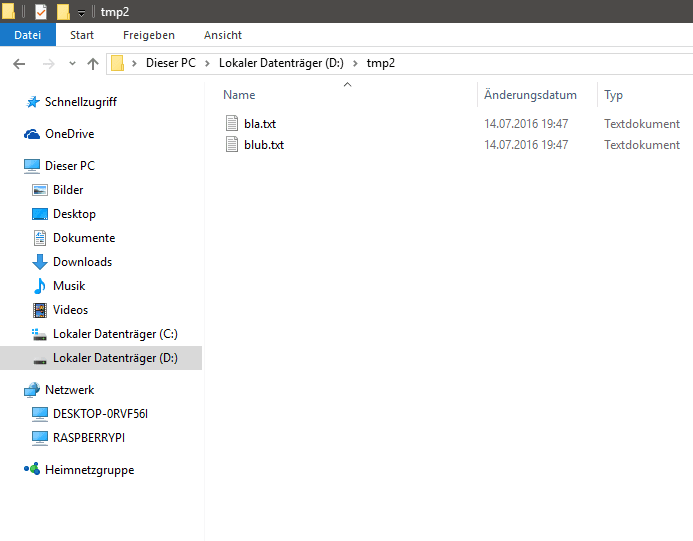Click the Properties checkmark icon in quick access toolbar
This screenshot has height=541, width=693.
tap(41, 11)
